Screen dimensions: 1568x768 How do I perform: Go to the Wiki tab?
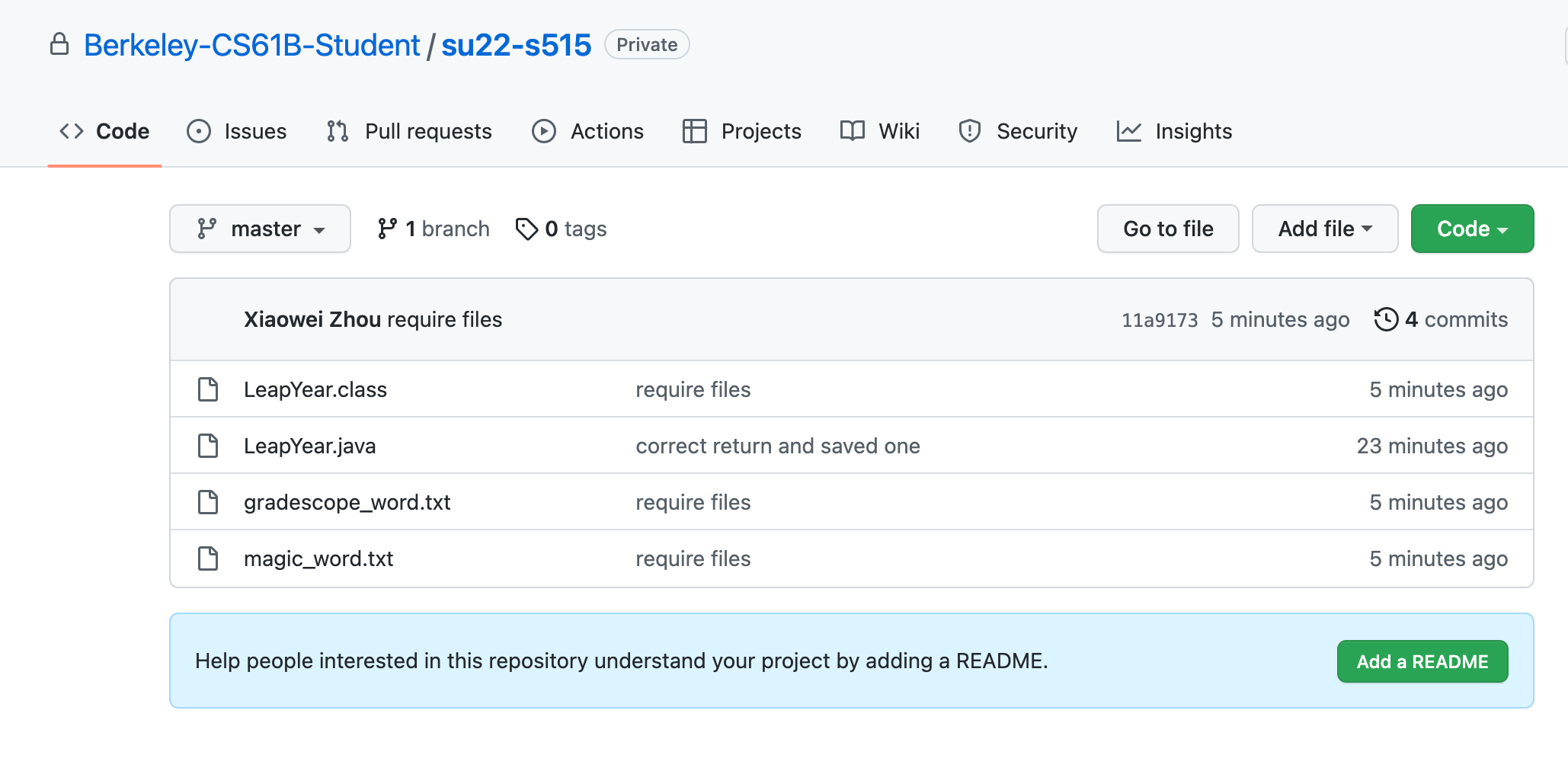880,131
